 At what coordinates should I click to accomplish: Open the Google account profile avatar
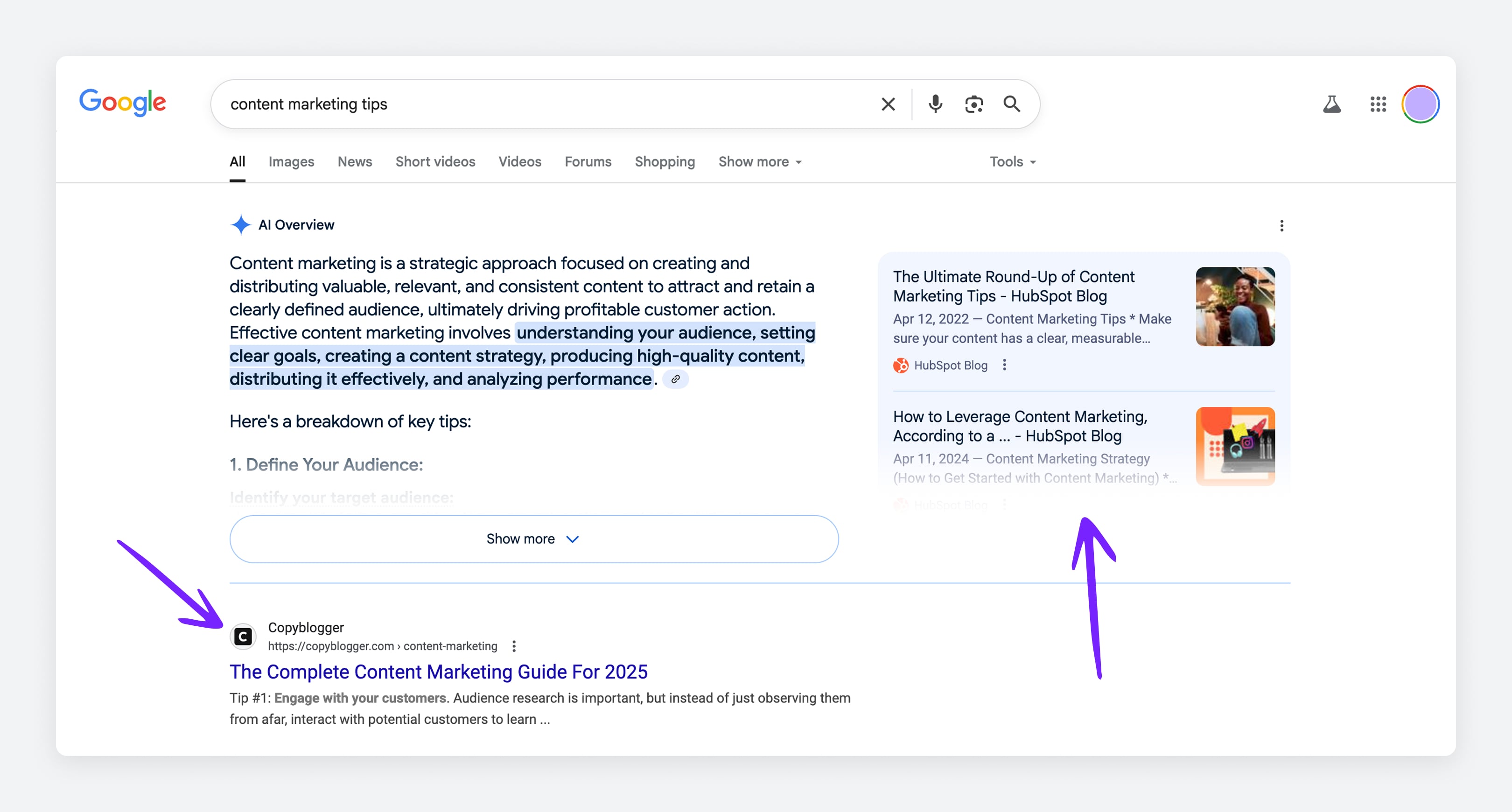pos(1420,104)
